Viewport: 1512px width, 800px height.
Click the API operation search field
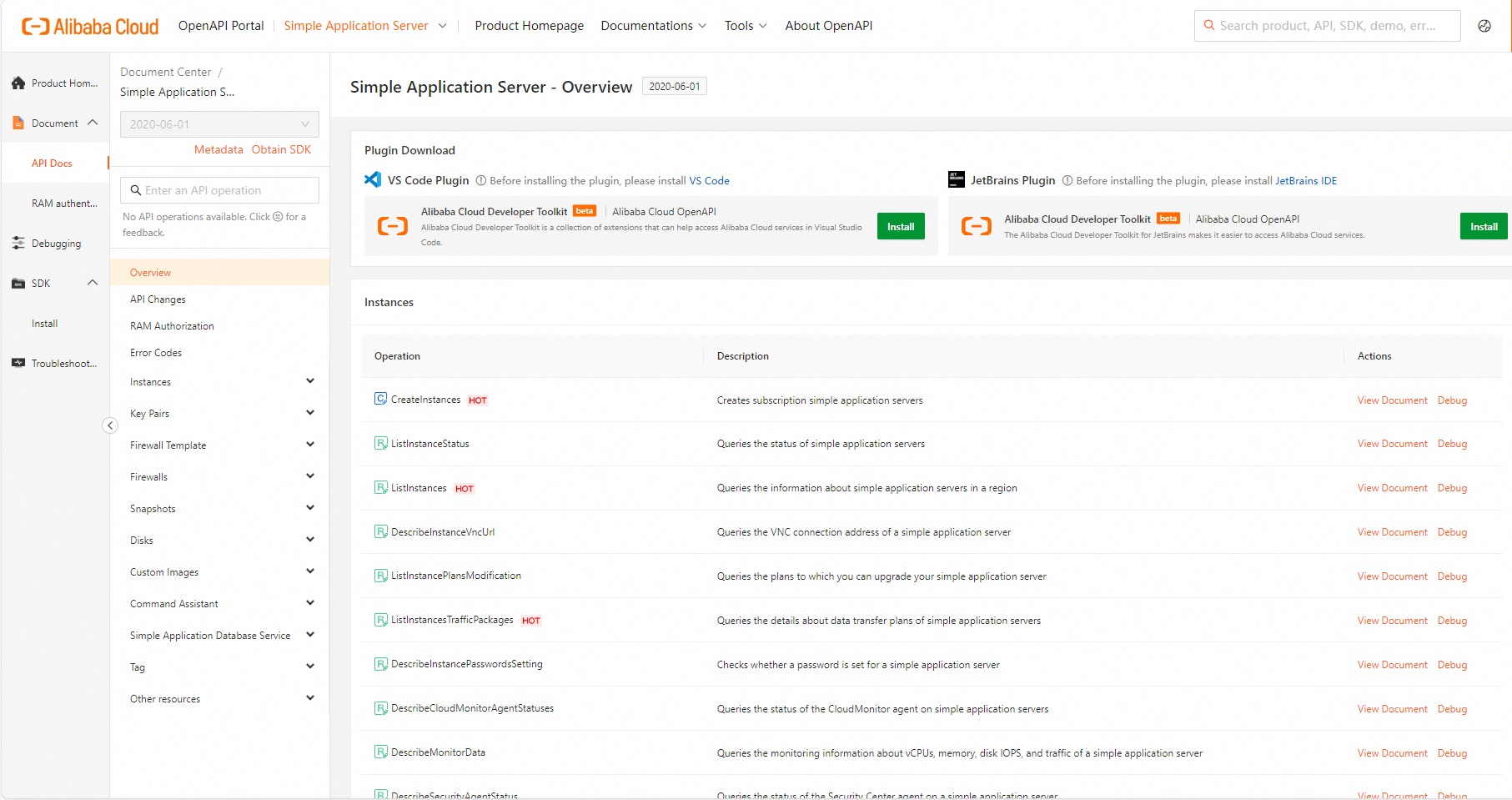coord(219,190)
